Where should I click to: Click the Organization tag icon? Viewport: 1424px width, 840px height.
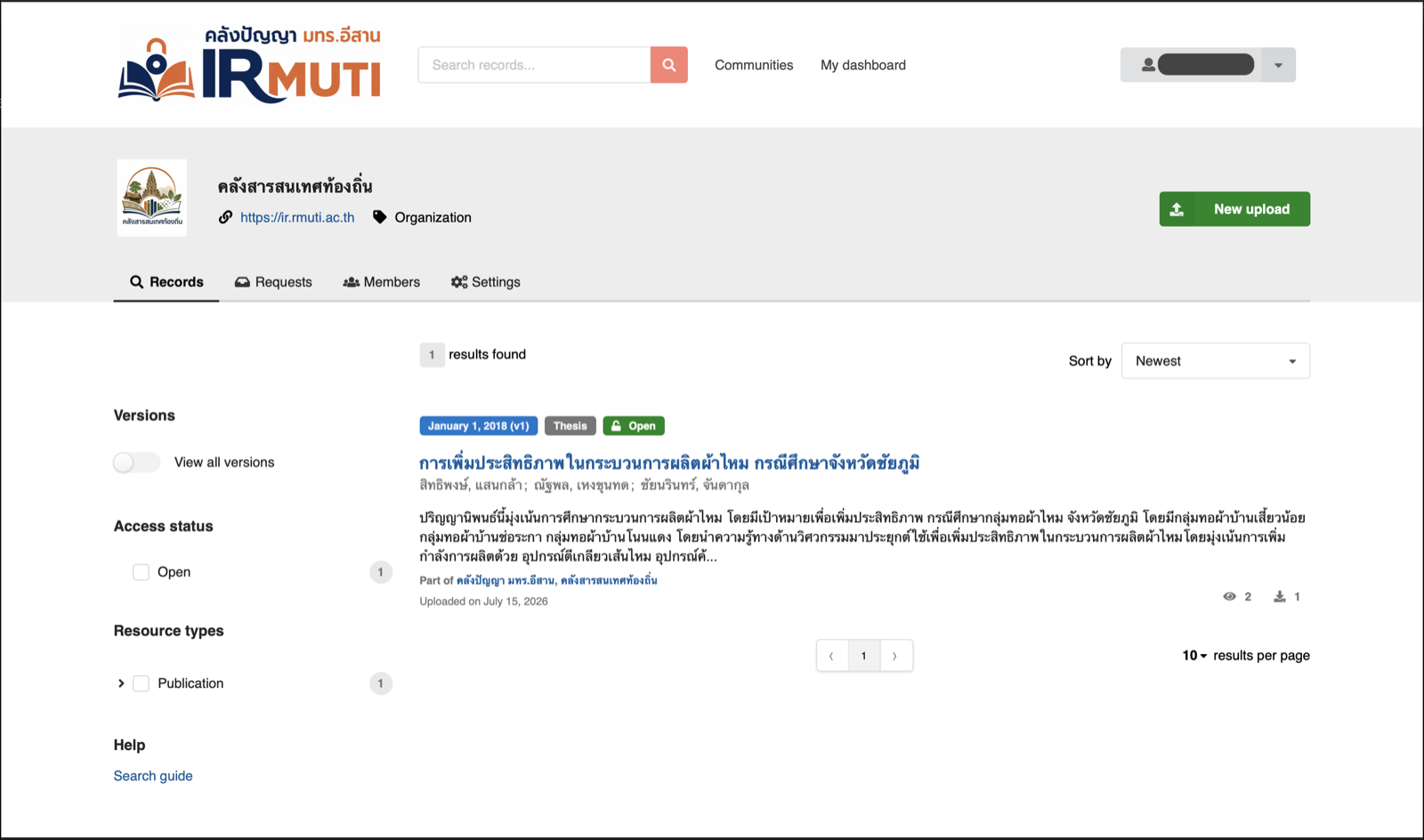coord(380,217)
